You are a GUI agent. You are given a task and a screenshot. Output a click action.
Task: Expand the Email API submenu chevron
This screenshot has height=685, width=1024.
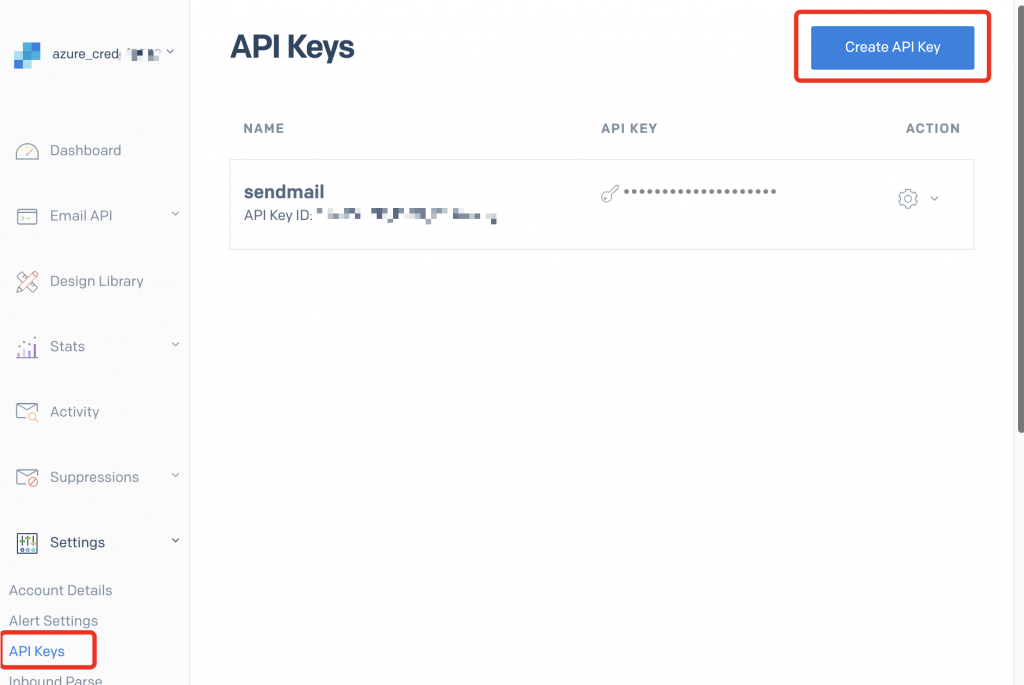pos(175,214)
